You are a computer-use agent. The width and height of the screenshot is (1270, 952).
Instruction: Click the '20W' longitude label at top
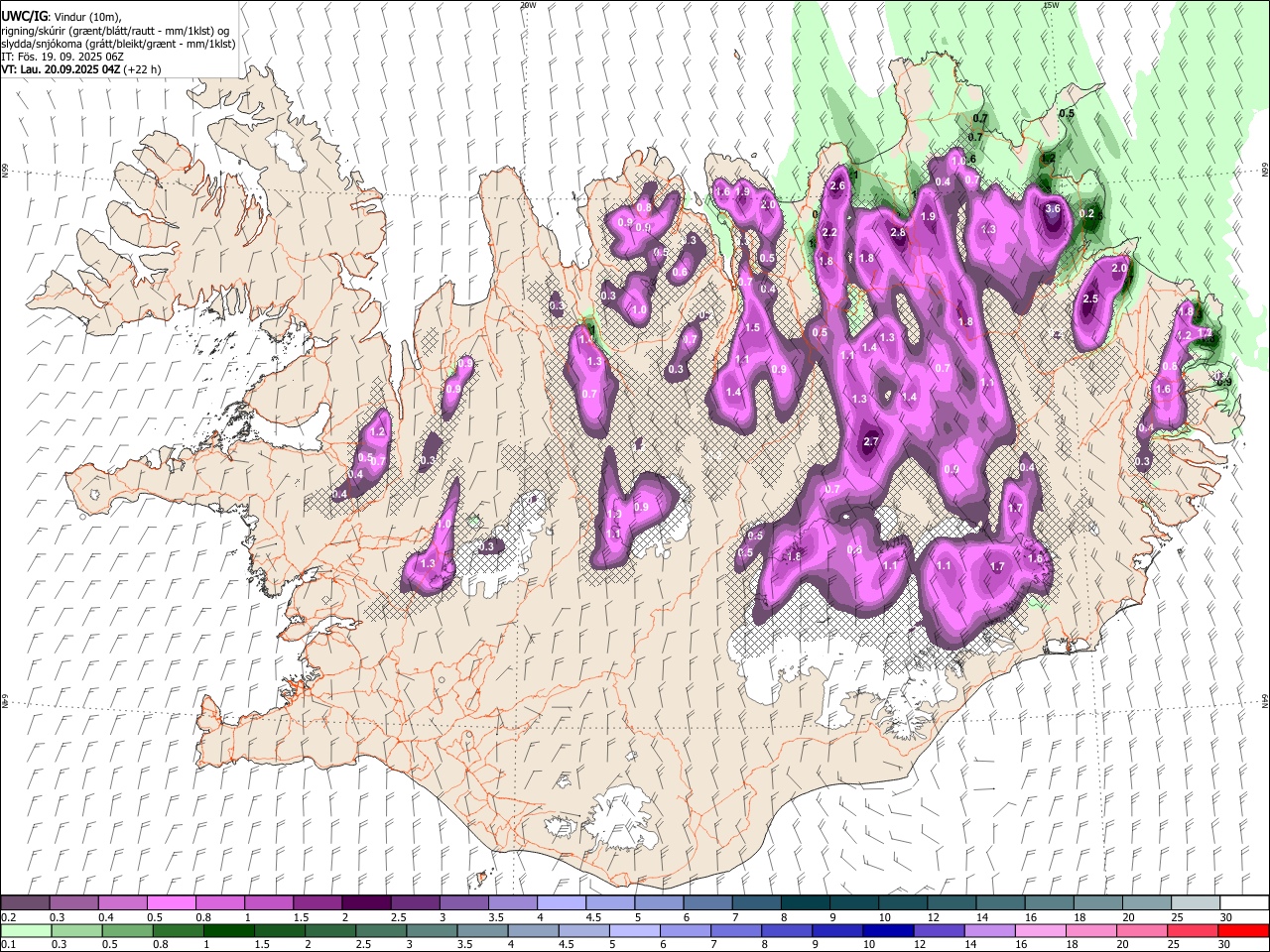[528, 5]
